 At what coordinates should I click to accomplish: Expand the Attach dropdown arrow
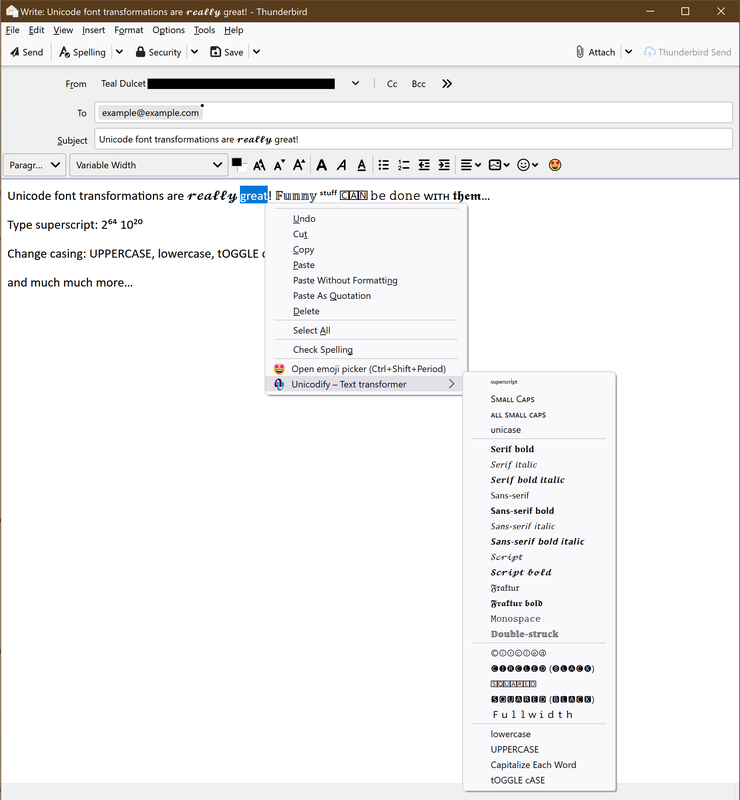point(629,52)
